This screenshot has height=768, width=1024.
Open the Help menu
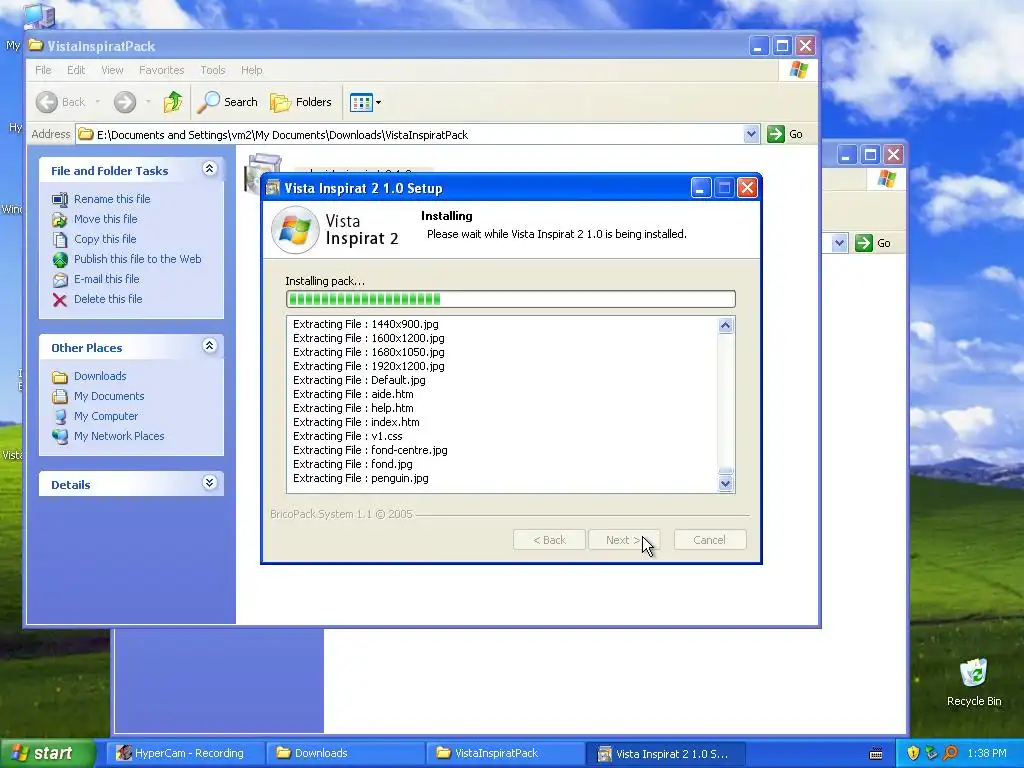coord(251,70)
